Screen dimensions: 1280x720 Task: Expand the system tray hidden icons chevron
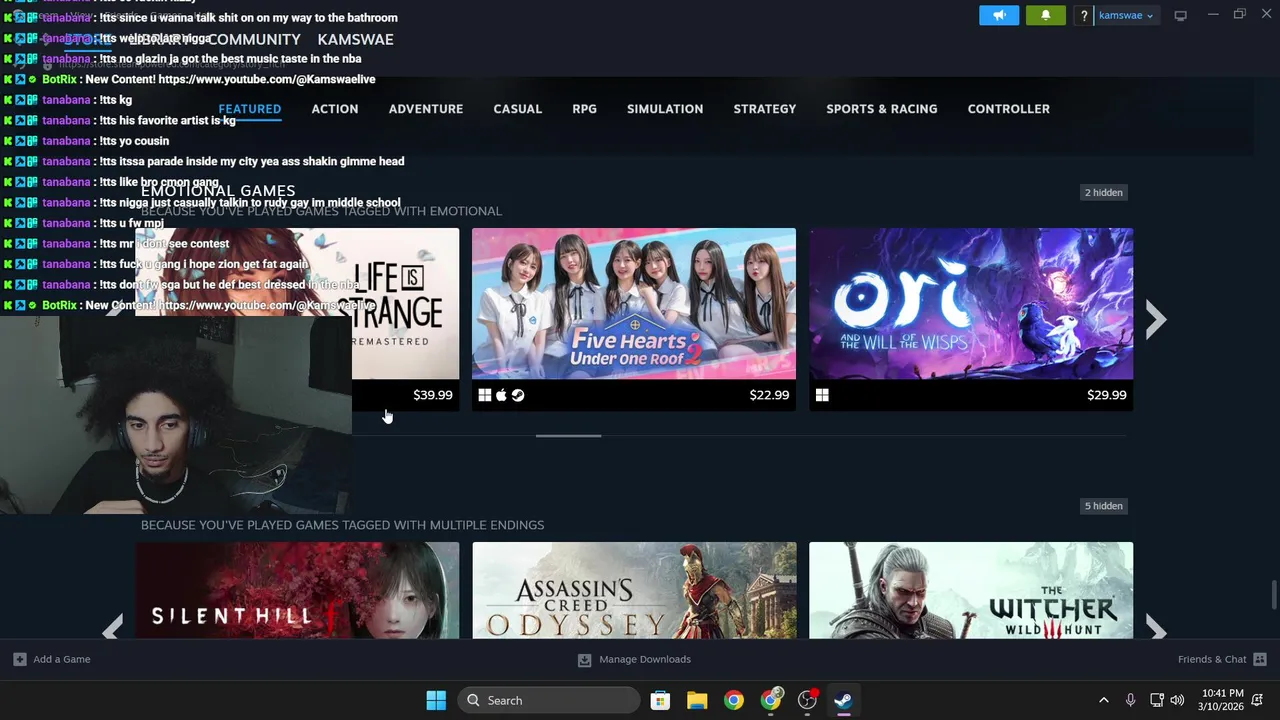tap(1103, 700)
